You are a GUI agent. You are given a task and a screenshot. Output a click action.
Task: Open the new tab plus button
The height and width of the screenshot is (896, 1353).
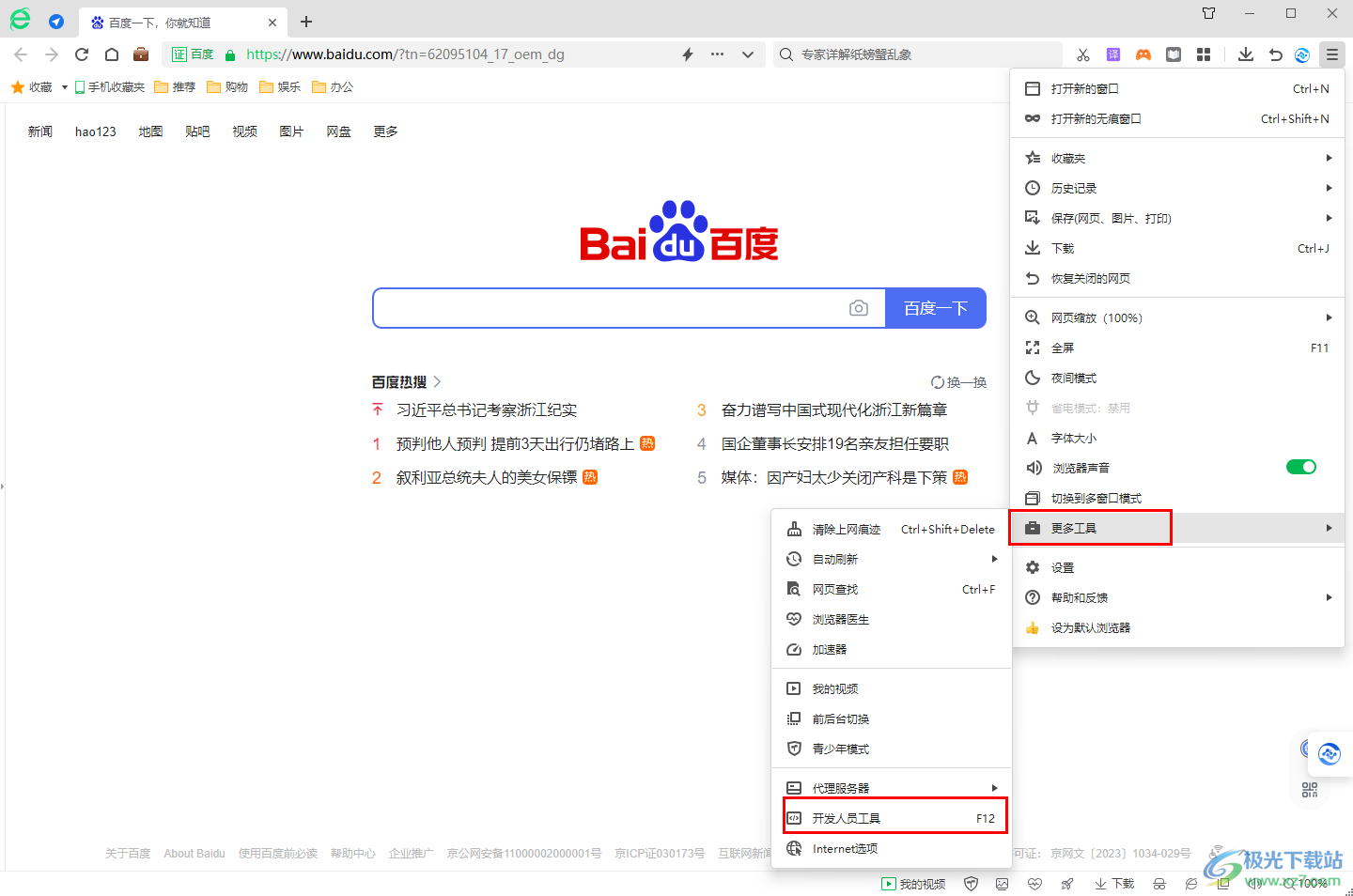(306, 22)
